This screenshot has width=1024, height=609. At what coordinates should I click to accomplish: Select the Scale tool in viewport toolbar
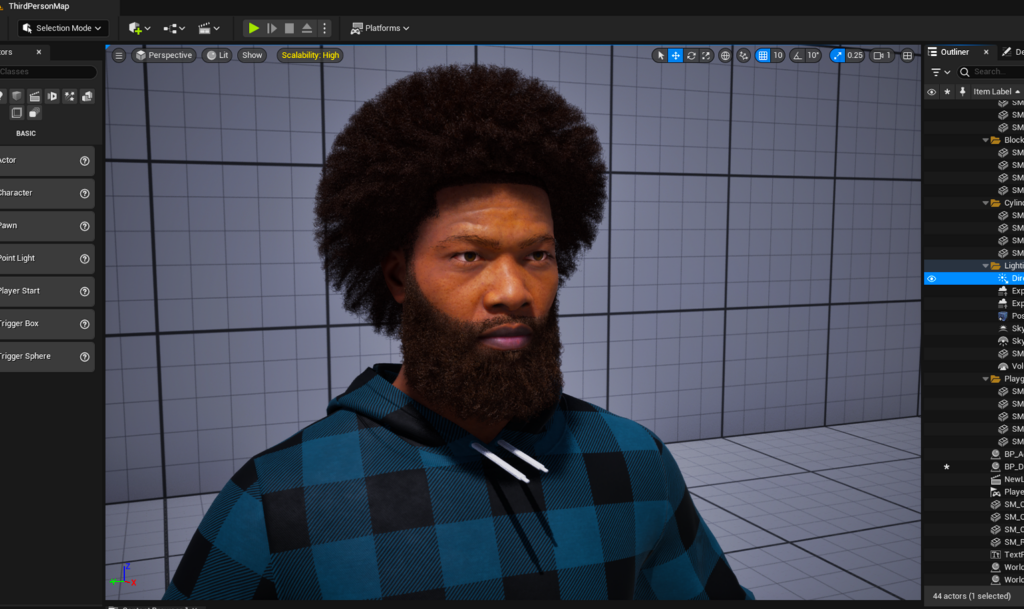point(706,55)
